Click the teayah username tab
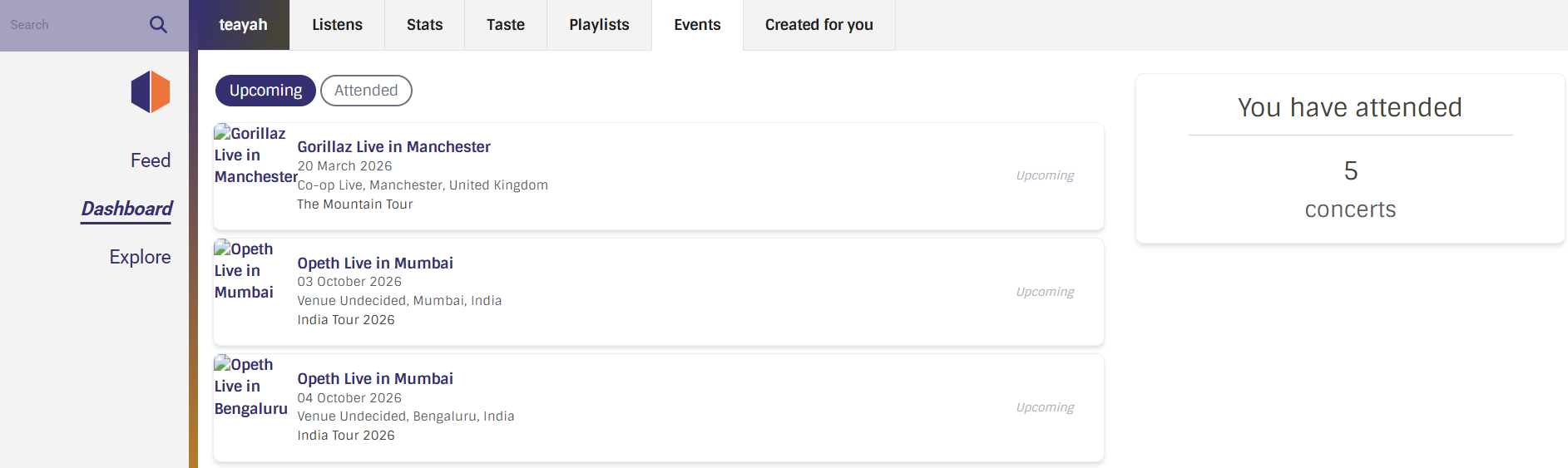The height and width of the screenshot is (468, 1568). pyautogui.click(x=243, y=25)
